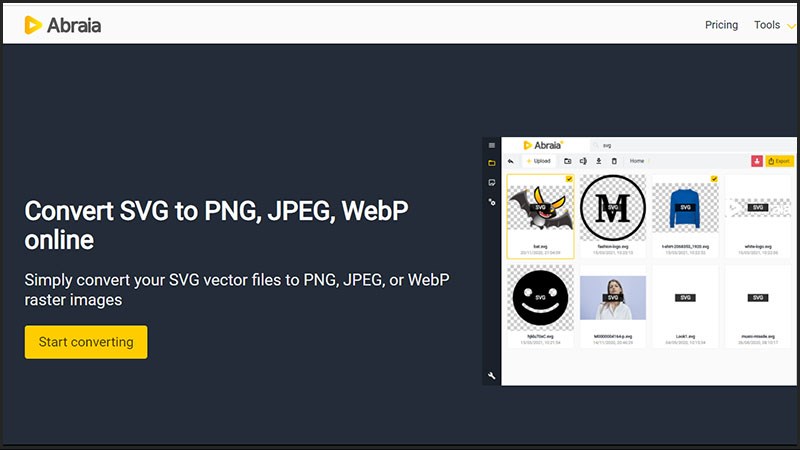Uncheck the bat.svg selection checkbox
This screenshot has width=800, height=450.
(x=569, y=179)
